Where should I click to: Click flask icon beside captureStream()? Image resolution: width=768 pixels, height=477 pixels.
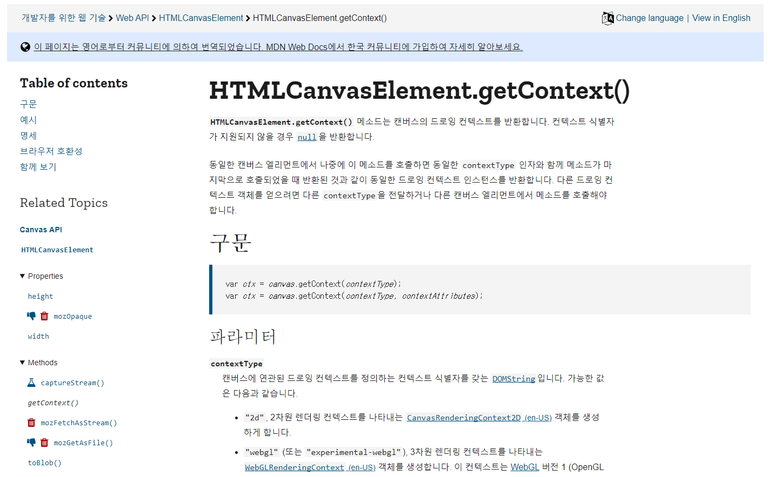click(x=31, y=382)
